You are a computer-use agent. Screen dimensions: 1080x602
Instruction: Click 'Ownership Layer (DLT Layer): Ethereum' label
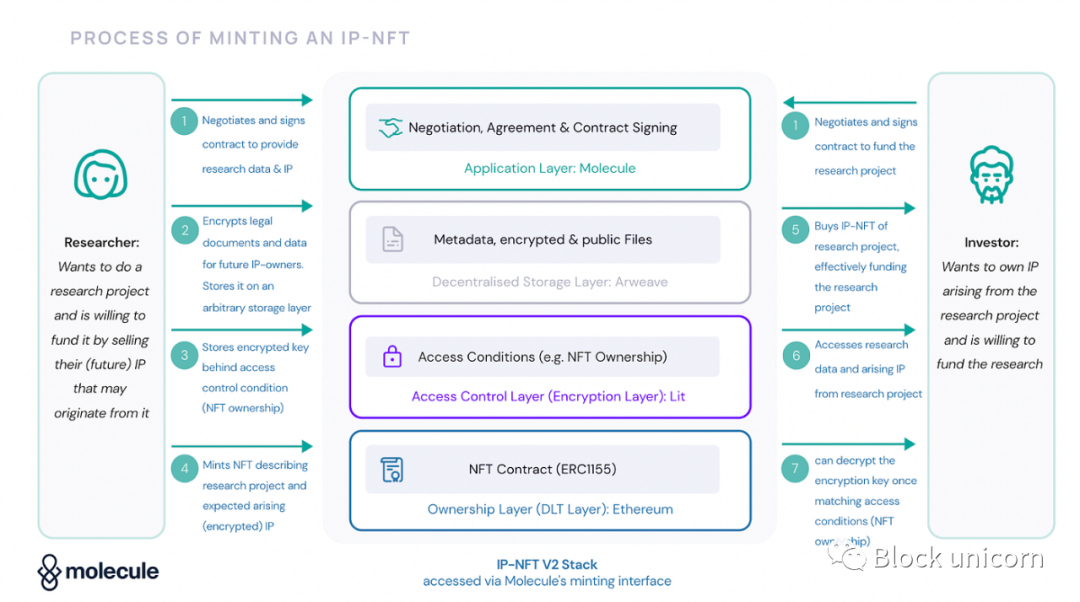(x=550, y=509)
